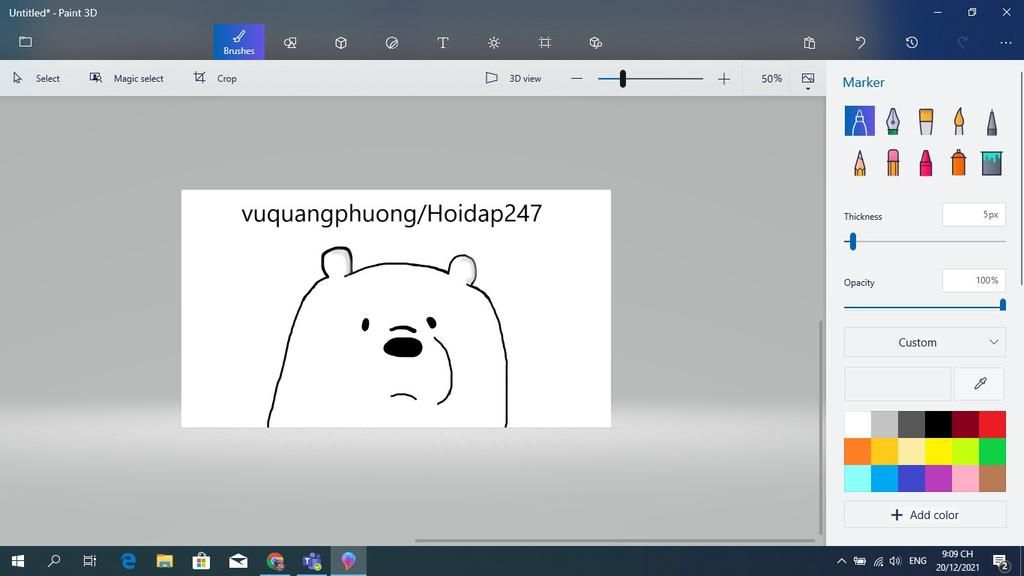Select the Fill bucket tool
This screenshot has height=576, width=1024.
(991, 163)
